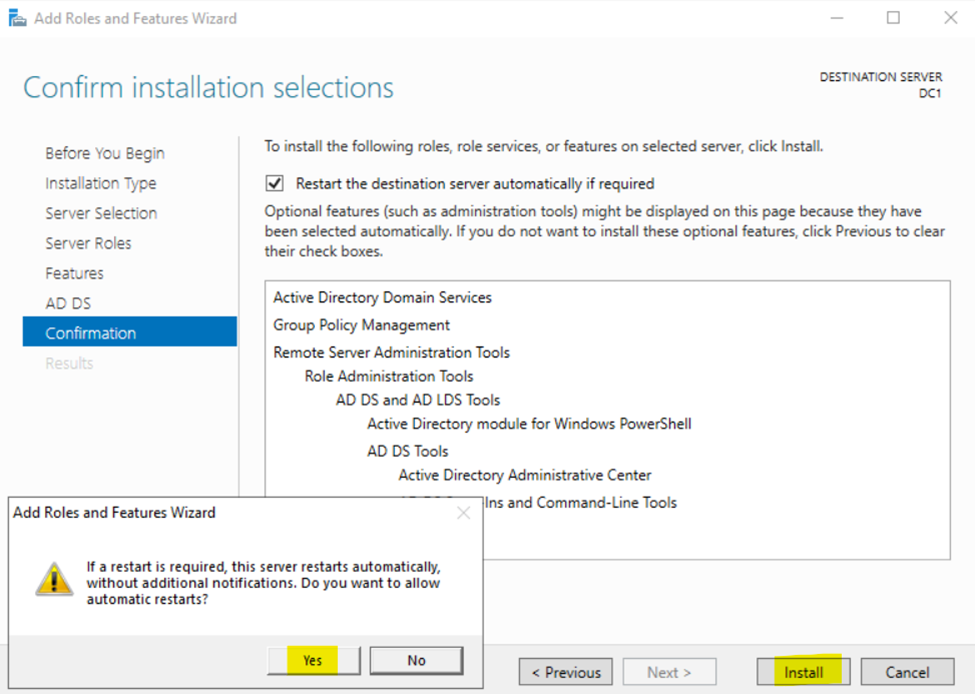Confirm automatic restarts with the Yes button

pyautogui.click(x=313, y=660)
